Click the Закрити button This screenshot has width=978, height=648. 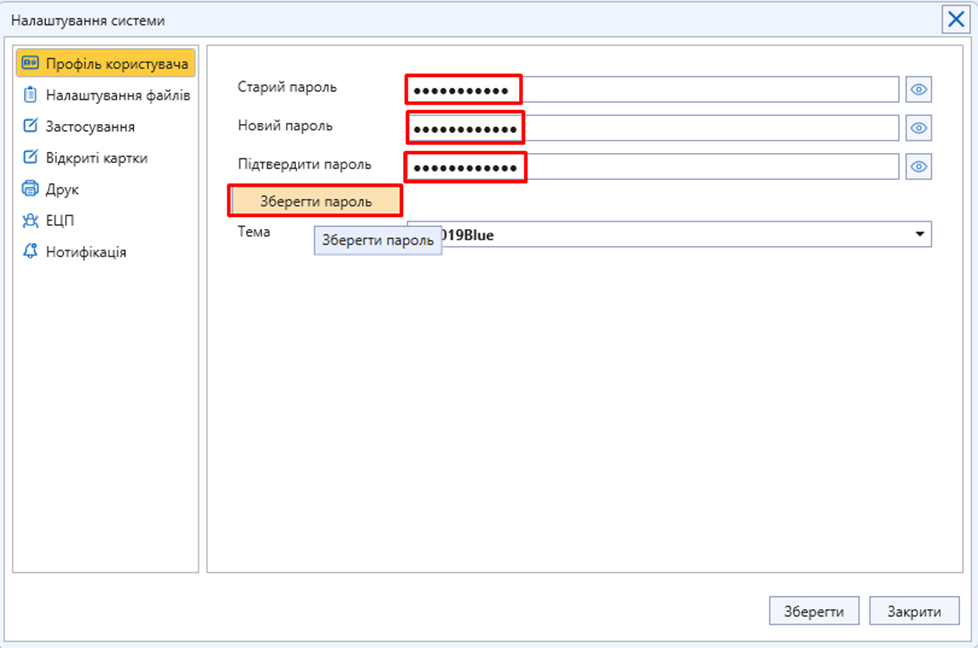coord(915,612)
